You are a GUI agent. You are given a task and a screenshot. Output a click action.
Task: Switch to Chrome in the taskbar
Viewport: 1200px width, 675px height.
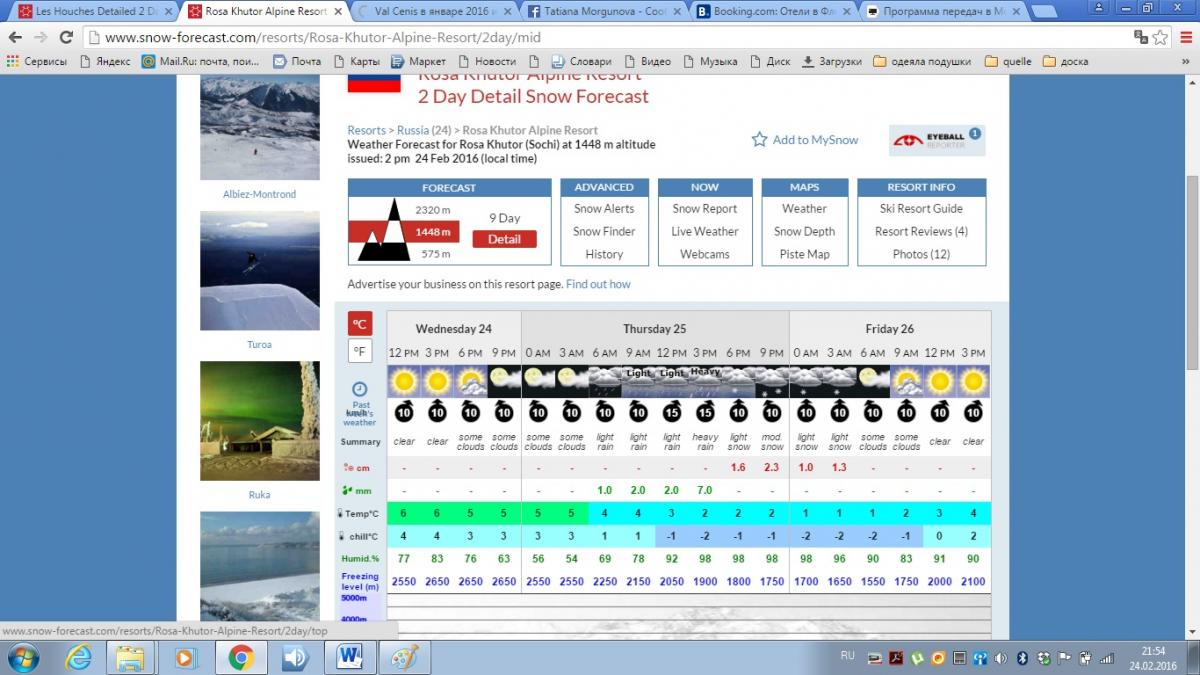coord(239,657)
